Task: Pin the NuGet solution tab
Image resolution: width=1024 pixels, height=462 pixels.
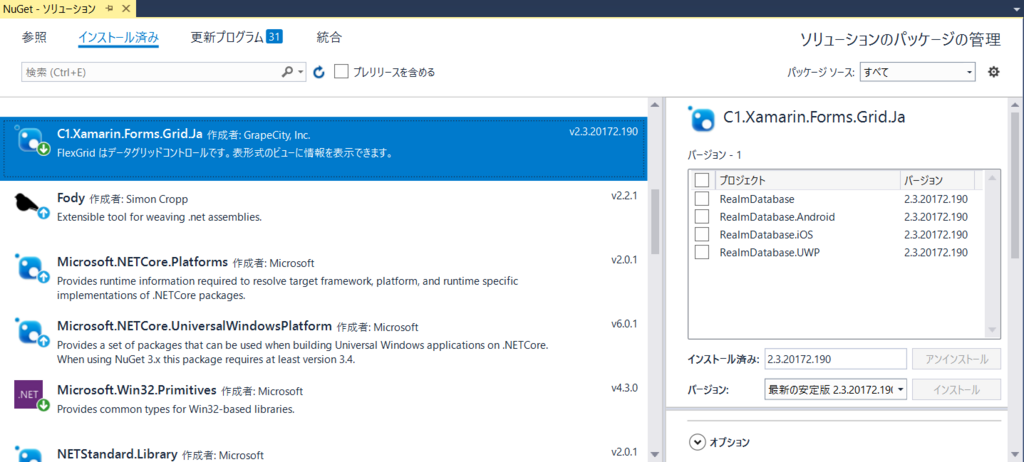Action: [110, 8]
